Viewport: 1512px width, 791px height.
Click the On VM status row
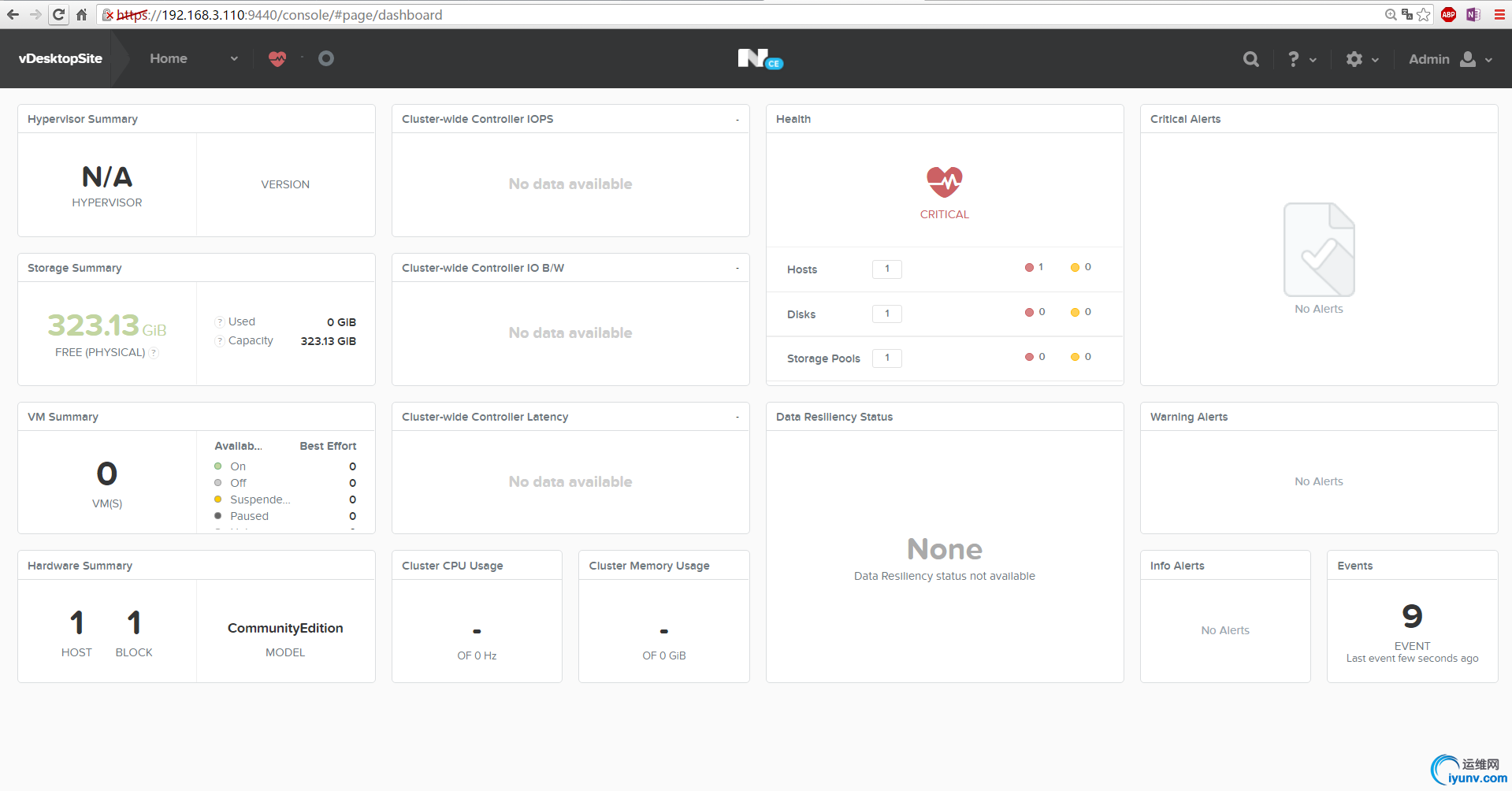[x=285, y=466]
